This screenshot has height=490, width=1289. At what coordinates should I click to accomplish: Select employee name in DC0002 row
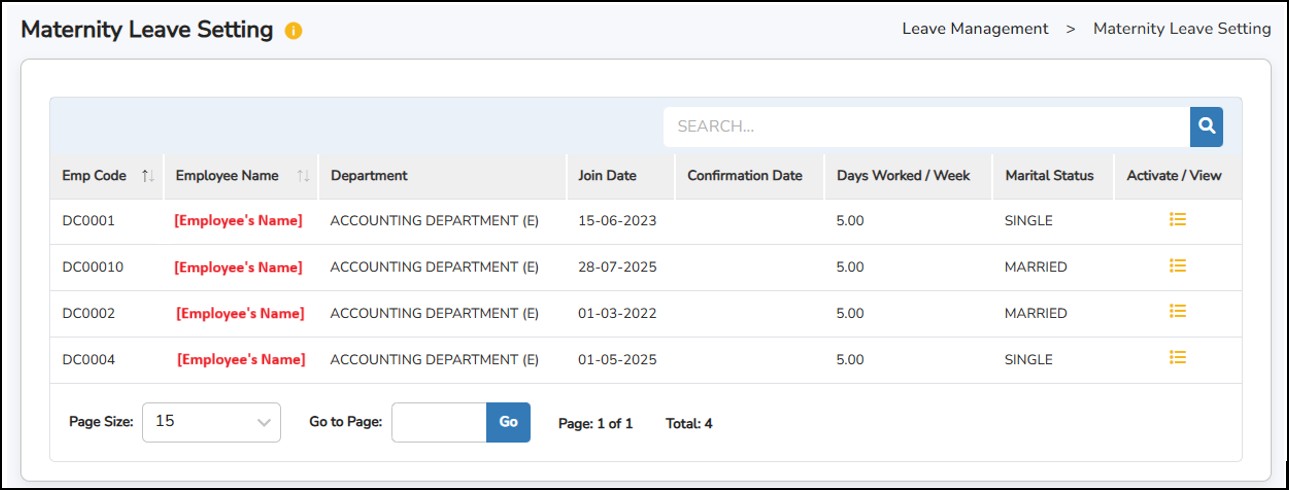click(240, 313)
